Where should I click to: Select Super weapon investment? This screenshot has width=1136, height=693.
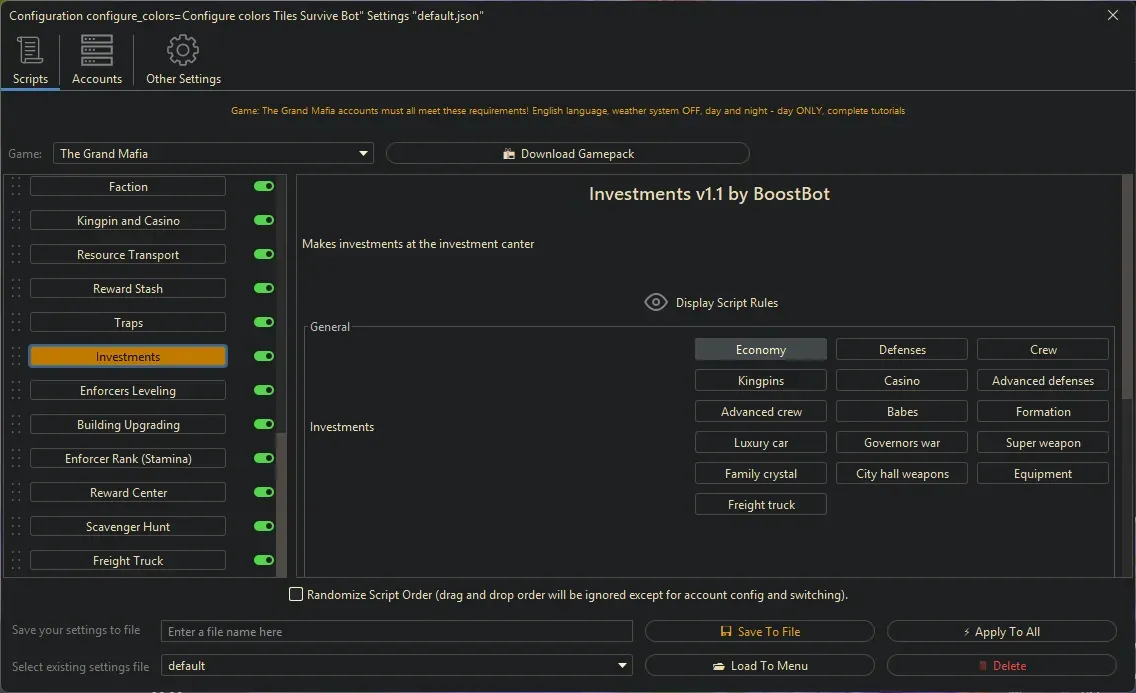coord(1043,443)
